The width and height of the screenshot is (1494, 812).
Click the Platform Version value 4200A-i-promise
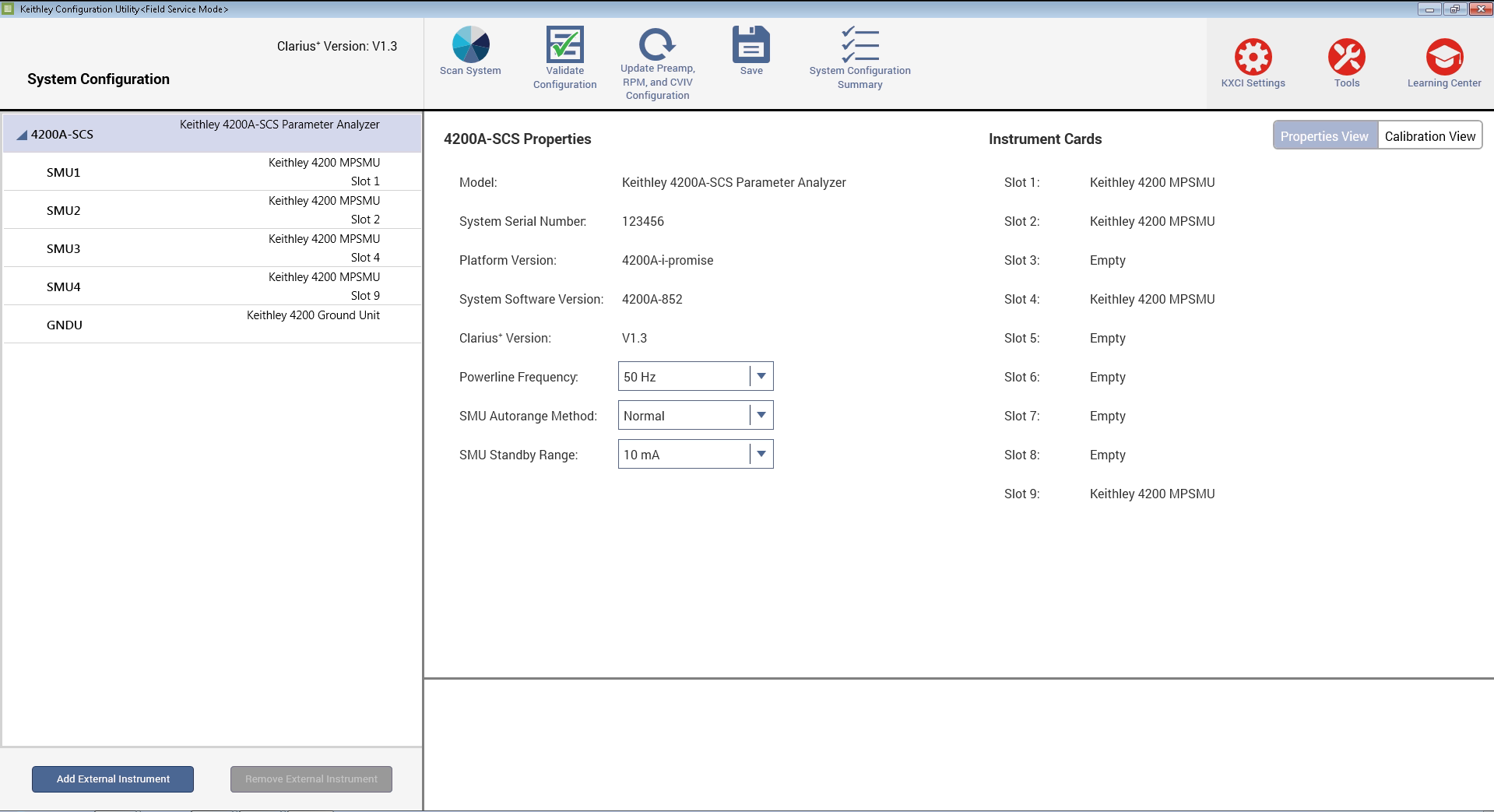667,260
